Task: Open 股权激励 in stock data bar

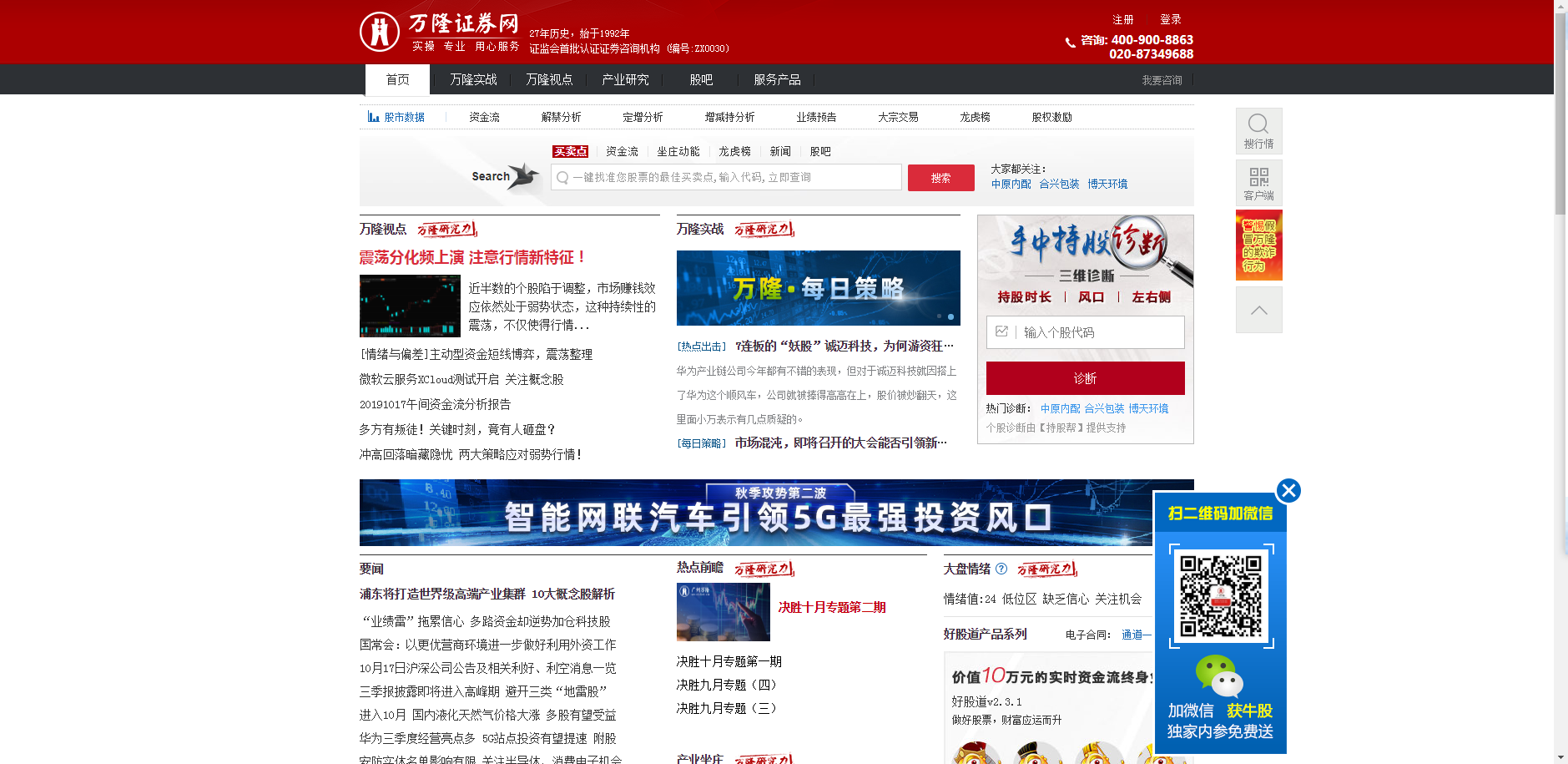Action: (x=1051, y=118)
